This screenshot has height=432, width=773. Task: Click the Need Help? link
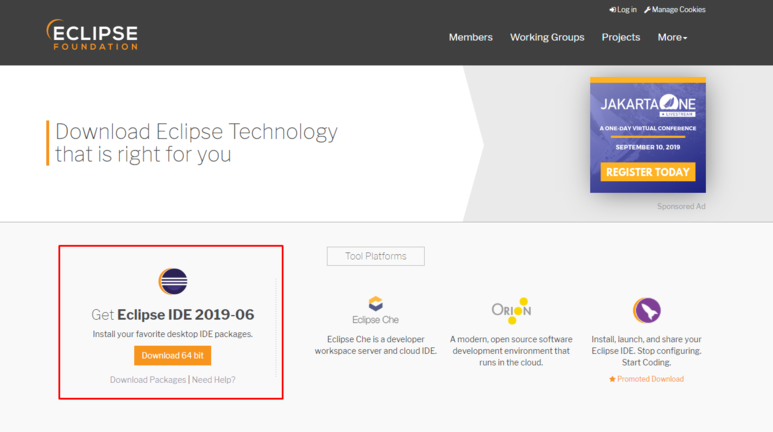coord(213,380)
